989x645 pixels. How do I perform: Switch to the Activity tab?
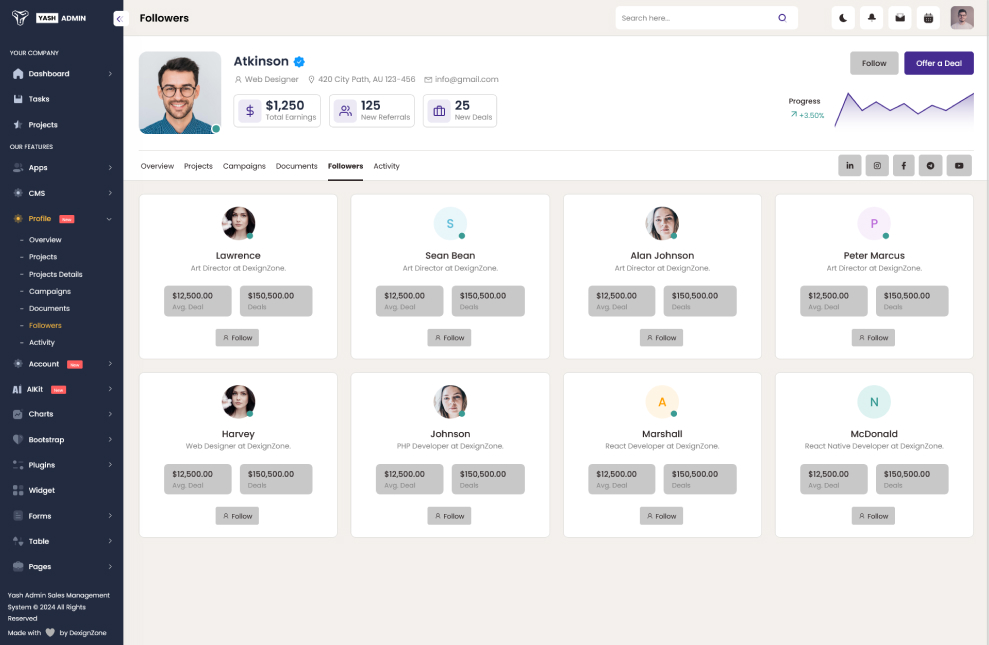point(387,166)
